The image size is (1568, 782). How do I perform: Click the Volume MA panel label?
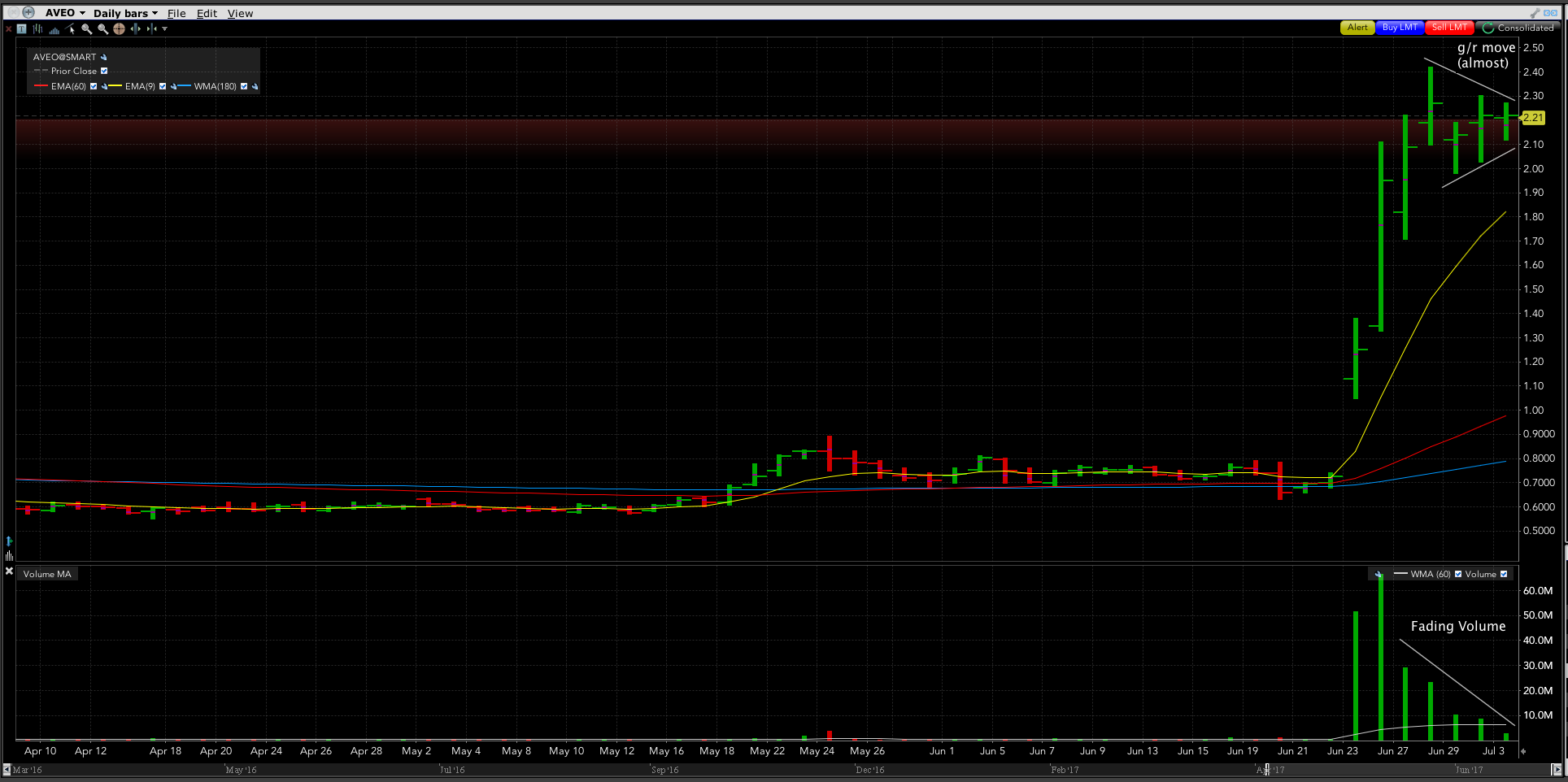47,574
